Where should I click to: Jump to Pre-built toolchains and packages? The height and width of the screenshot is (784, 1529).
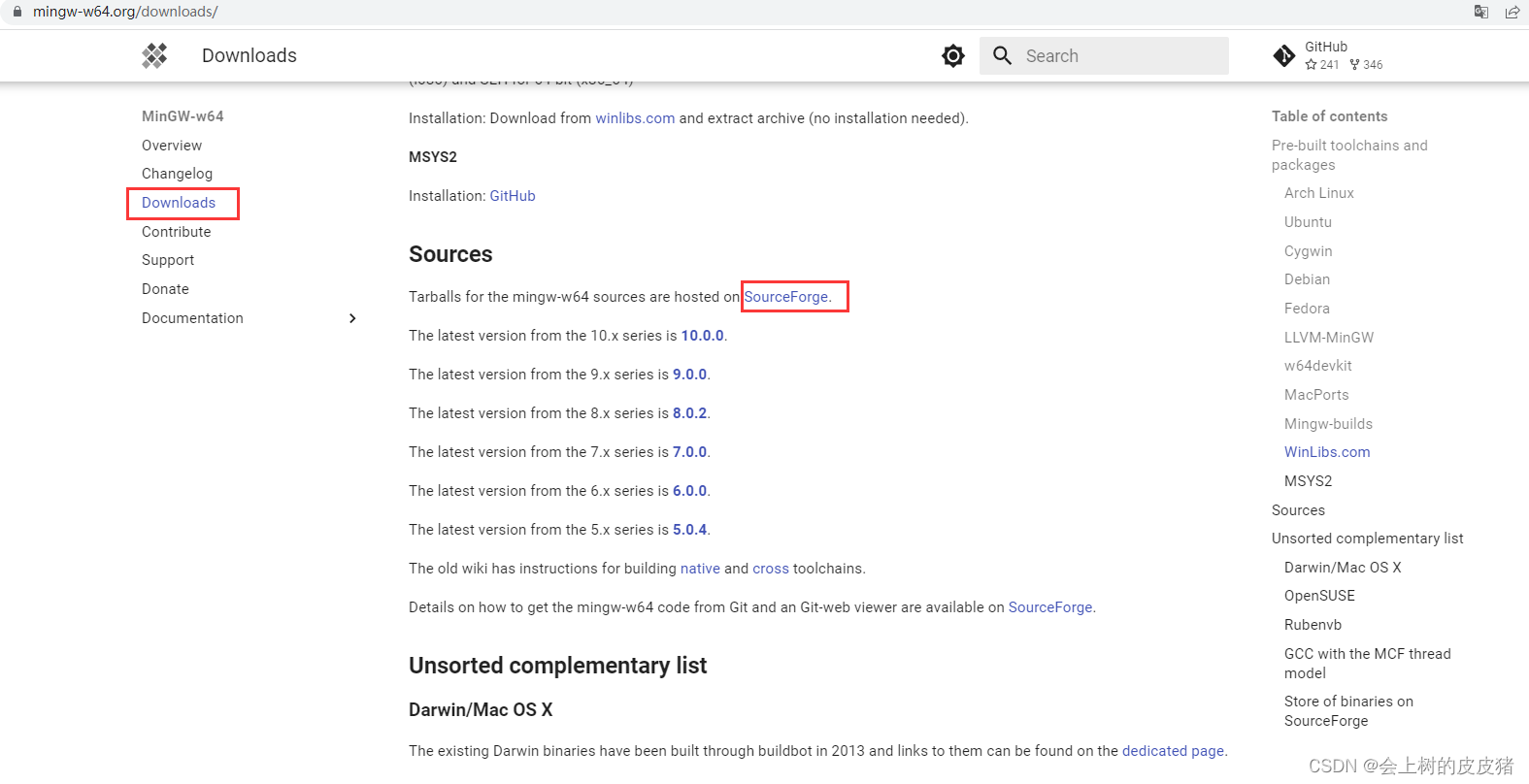pos(1349,155)
